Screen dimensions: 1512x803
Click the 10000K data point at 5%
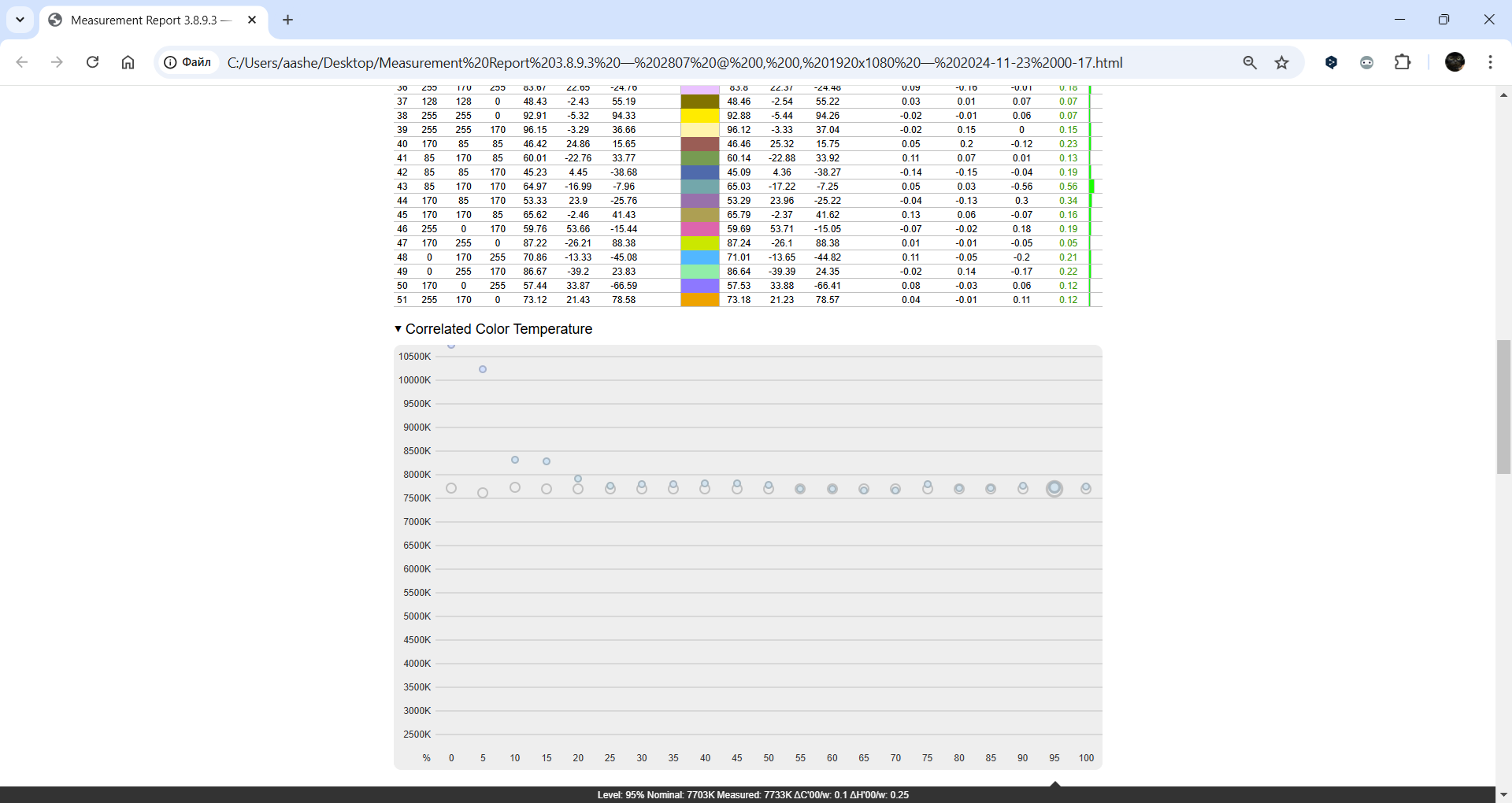click(483, 369)
